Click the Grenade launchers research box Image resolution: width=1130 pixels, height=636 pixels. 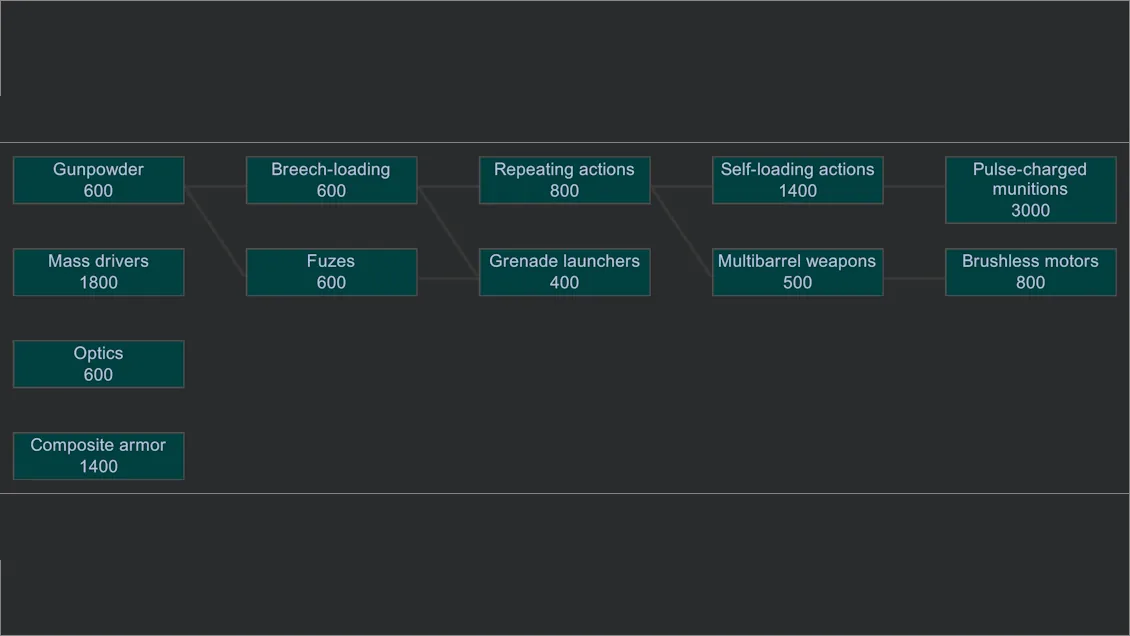pos(564,272)
